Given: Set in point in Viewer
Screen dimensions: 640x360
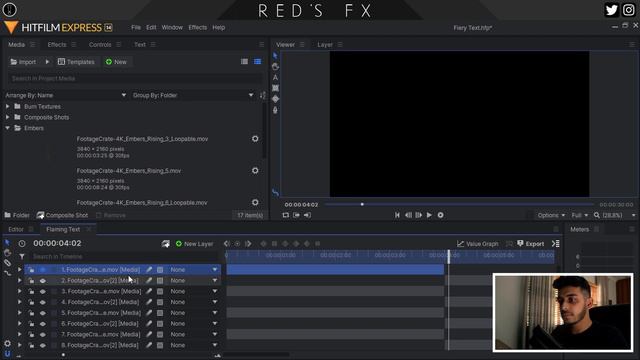Looking at the screenshot, I should pos(296,215).
